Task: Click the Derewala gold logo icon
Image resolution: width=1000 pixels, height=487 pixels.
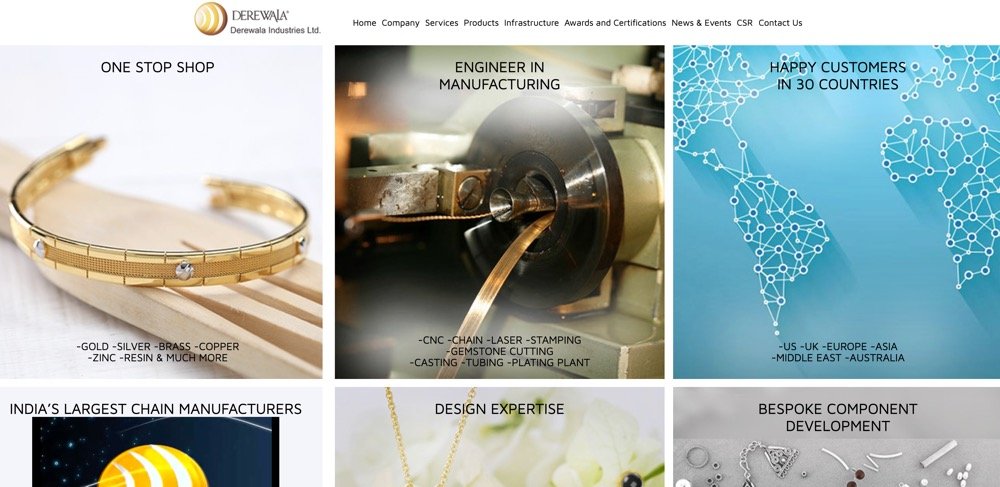Action: tap(211, 18)
